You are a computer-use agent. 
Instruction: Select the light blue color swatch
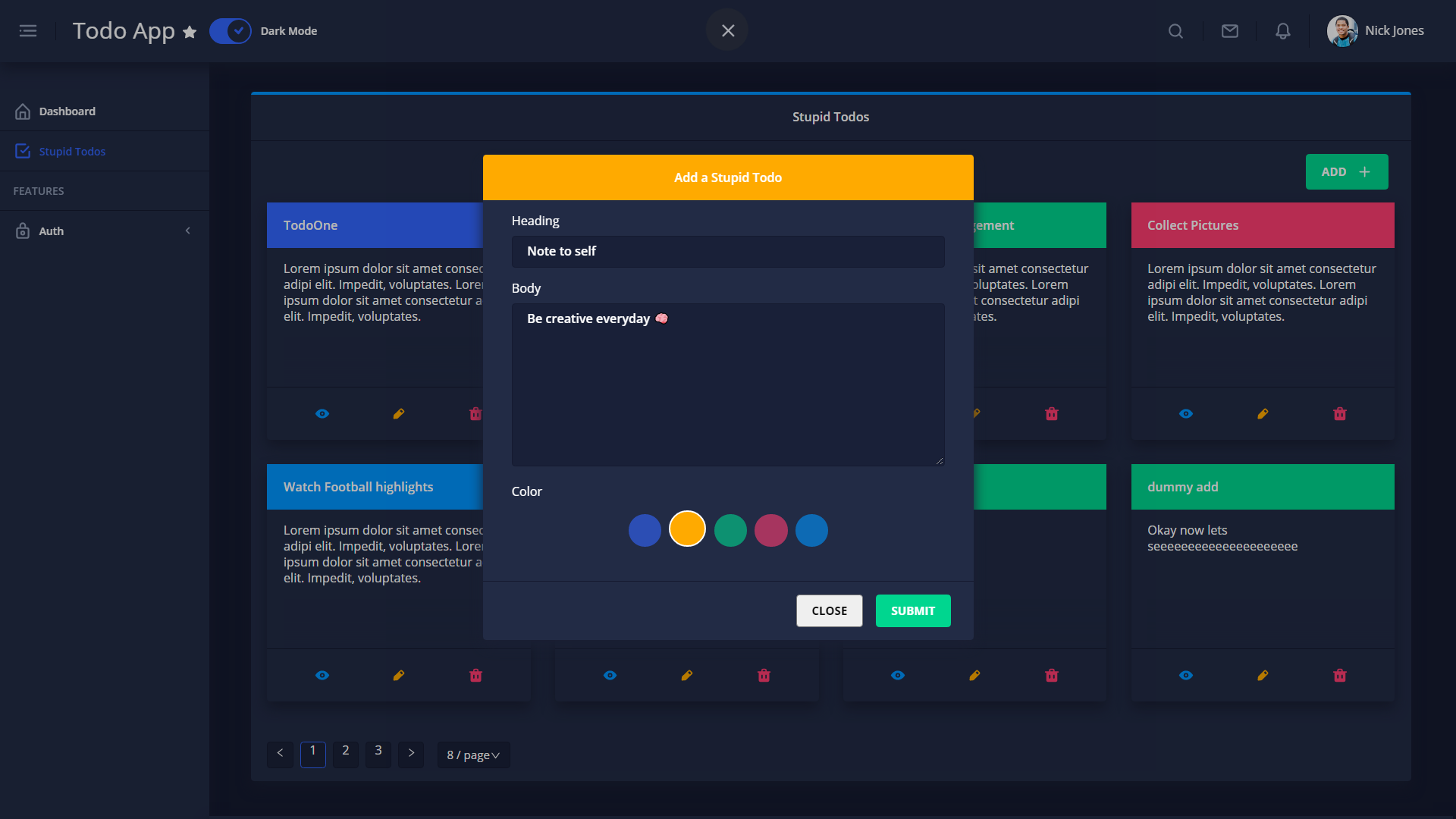pos(811,531)
